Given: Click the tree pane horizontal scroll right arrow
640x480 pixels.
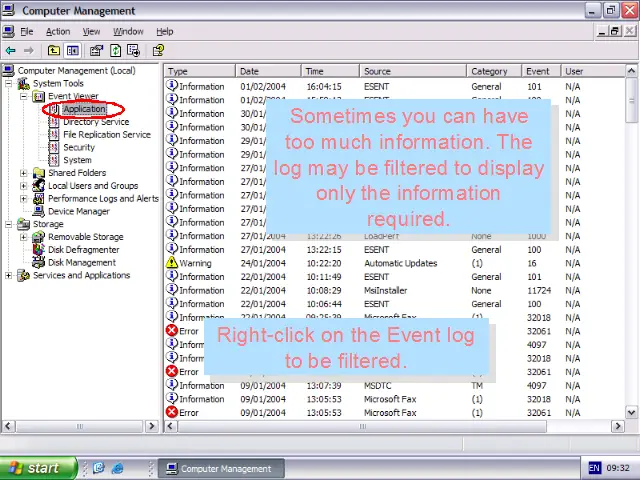Looking at the screenshot, I should (x=152, y=426).
